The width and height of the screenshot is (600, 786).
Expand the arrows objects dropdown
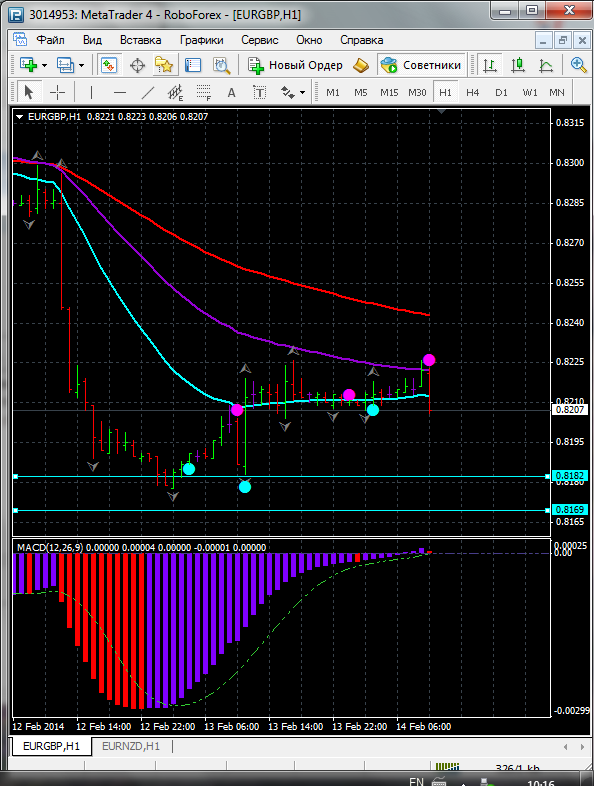(302, 92)
